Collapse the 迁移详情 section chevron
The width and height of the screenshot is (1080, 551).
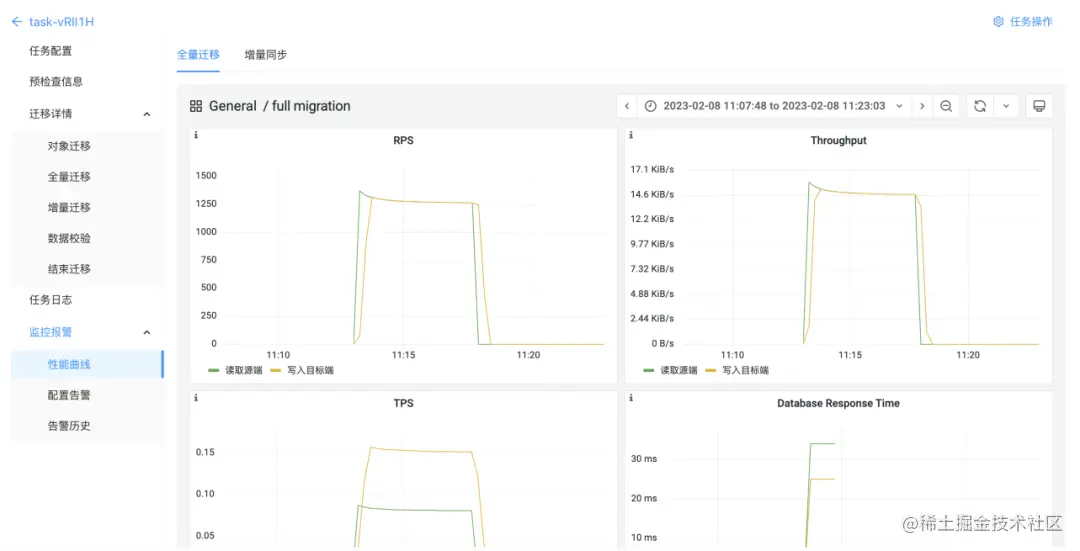click(x=147, y=114)
